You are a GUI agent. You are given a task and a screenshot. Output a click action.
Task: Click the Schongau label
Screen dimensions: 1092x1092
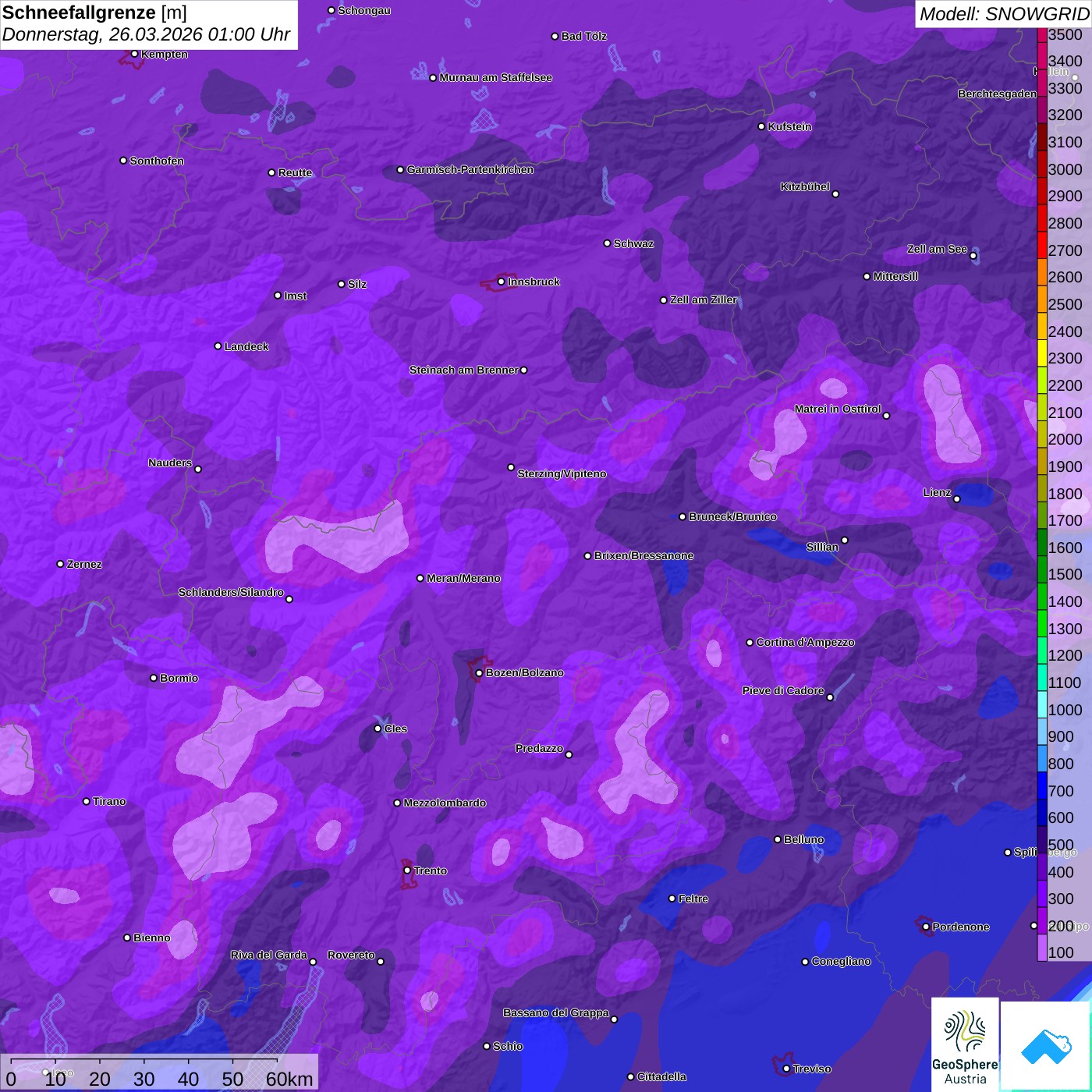[x=364, y=10]
